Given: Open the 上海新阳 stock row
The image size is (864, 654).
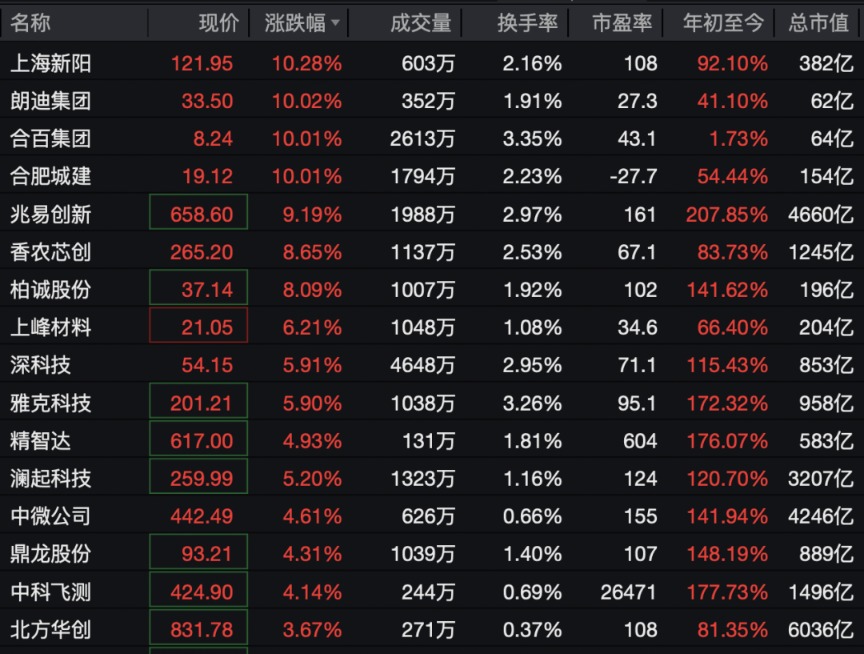Looking at the screenshot, I should tap(432, 63).
